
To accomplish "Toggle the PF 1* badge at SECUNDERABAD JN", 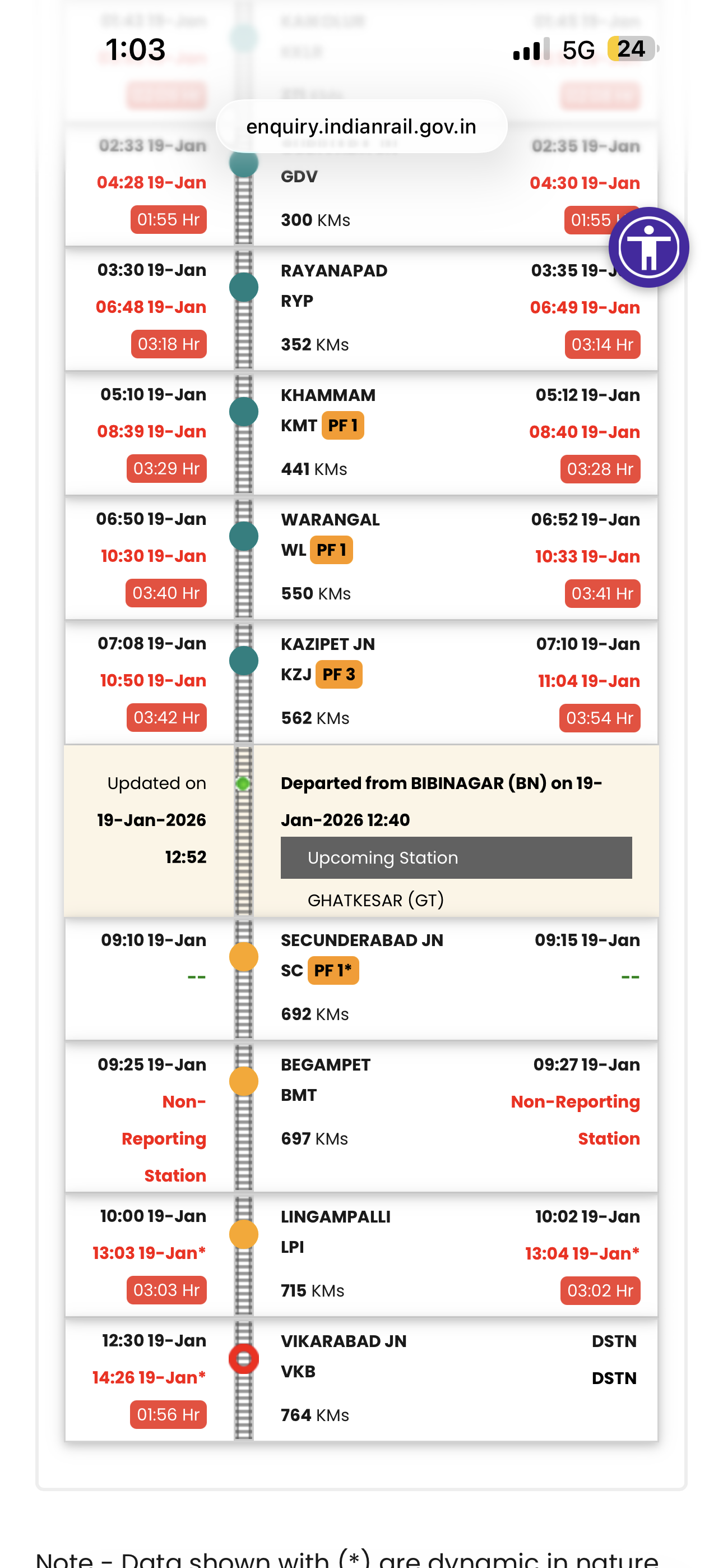I will [x=334, y=970].
